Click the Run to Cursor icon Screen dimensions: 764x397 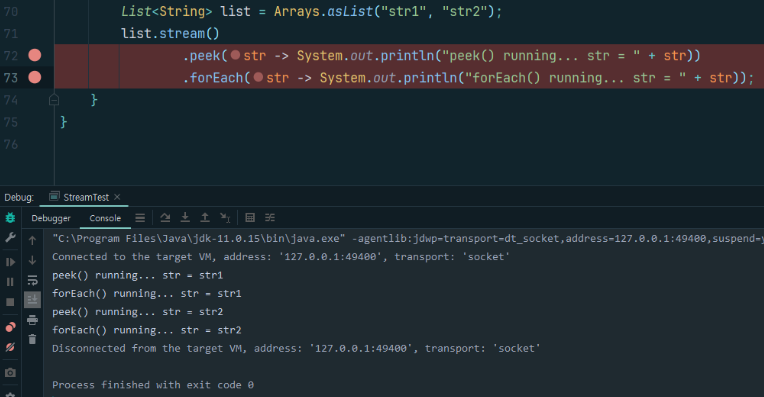225,218
